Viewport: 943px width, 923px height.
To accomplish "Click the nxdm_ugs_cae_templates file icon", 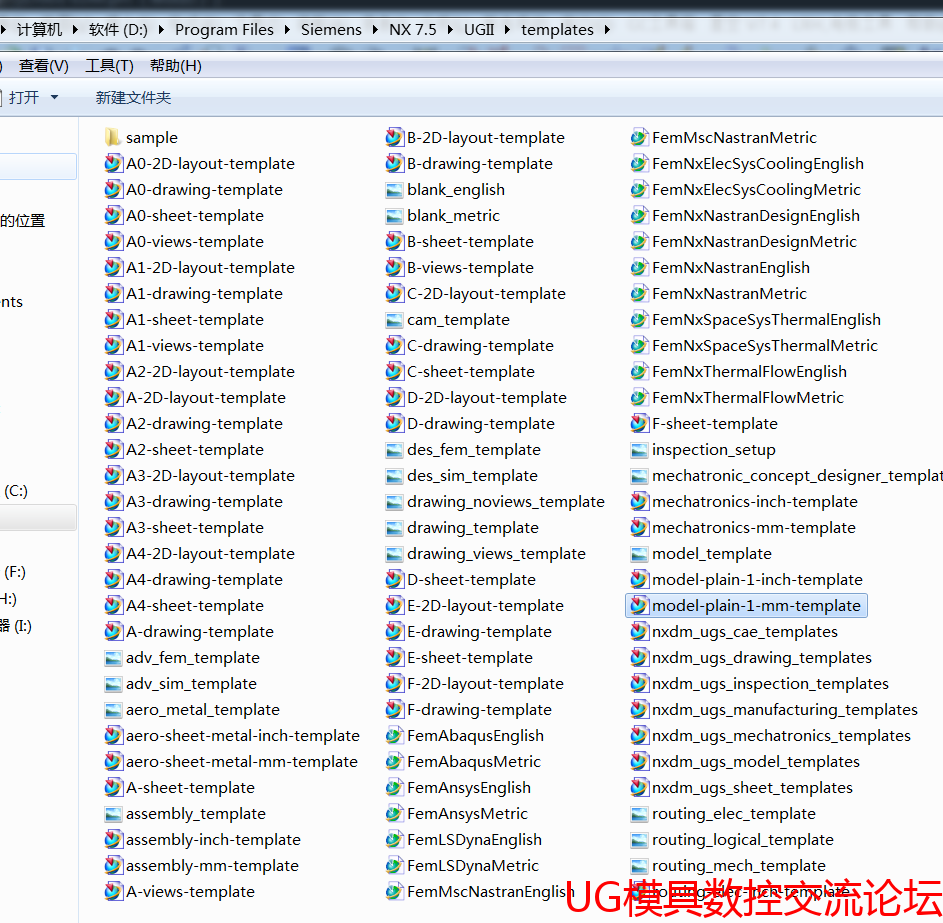I will (639, 631).
